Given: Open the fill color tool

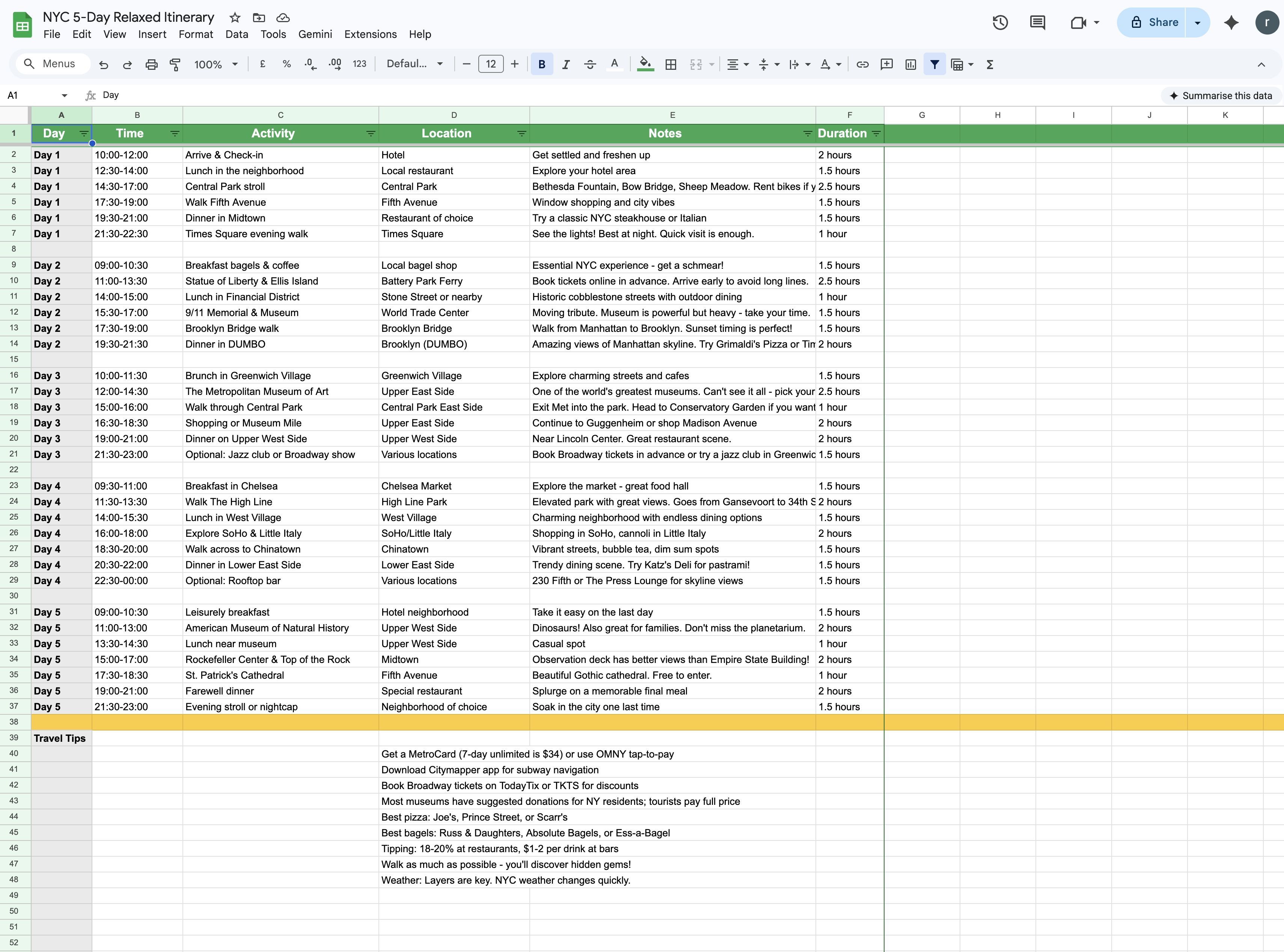Looking at the screenshot, I should [x=645, y=64].
